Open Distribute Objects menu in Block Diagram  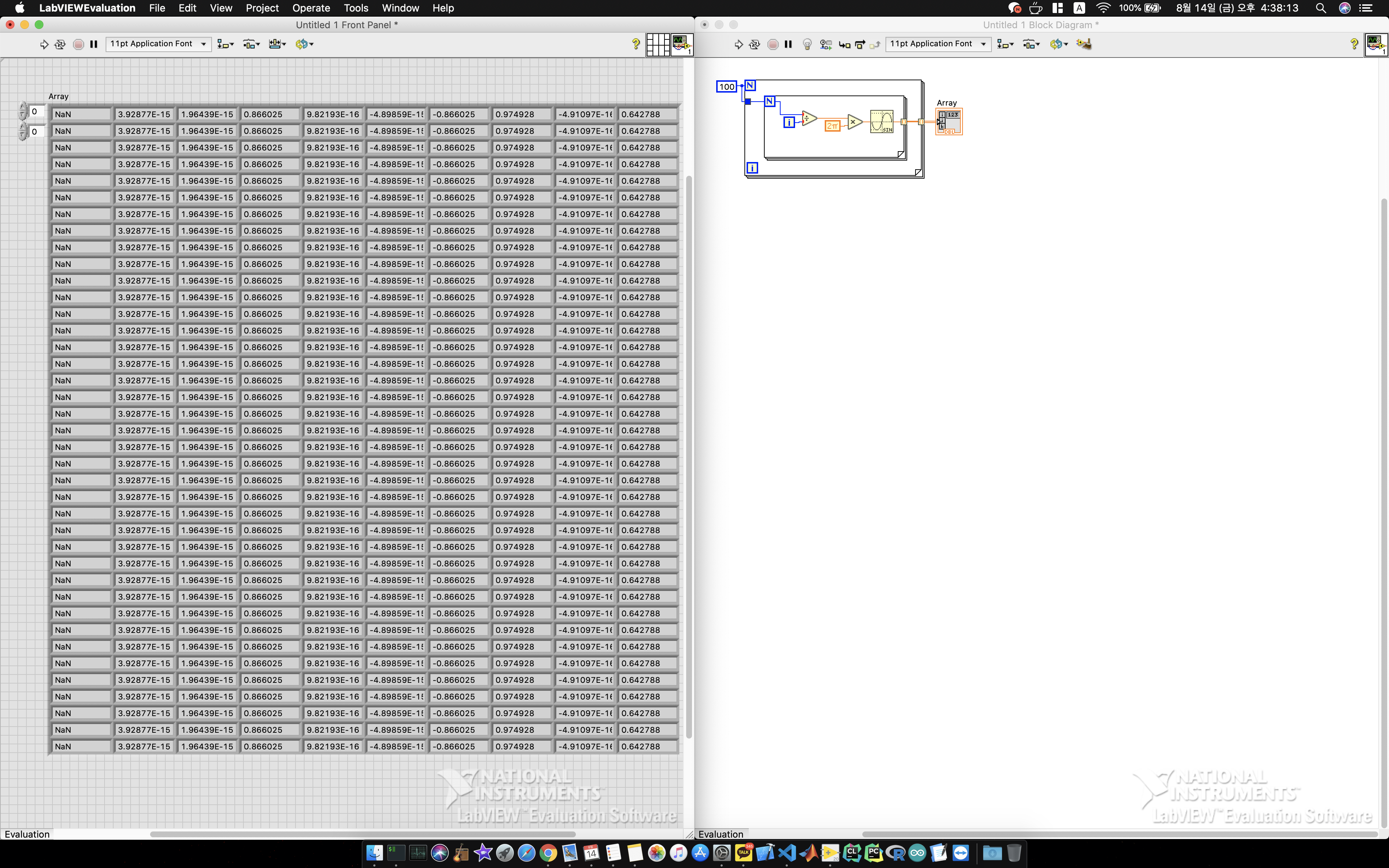1031,44
